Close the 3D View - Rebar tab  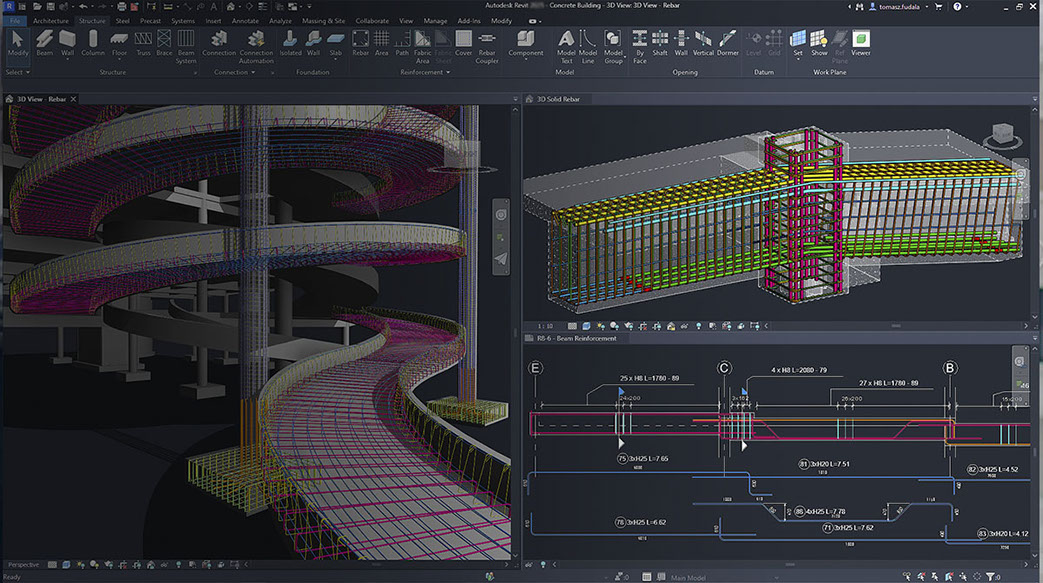73,99
